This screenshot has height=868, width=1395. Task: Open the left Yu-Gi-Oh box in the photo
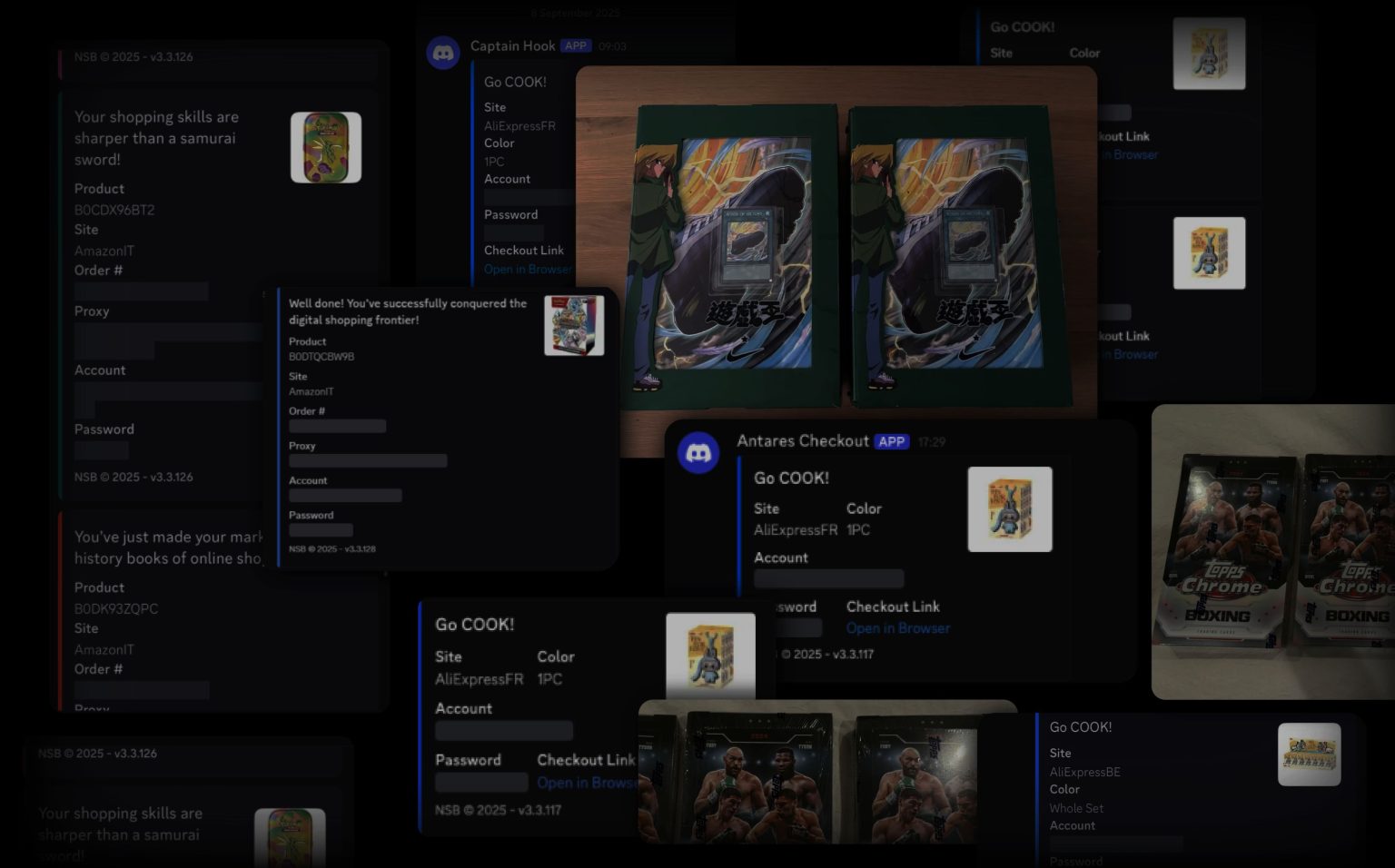[736, 254]
